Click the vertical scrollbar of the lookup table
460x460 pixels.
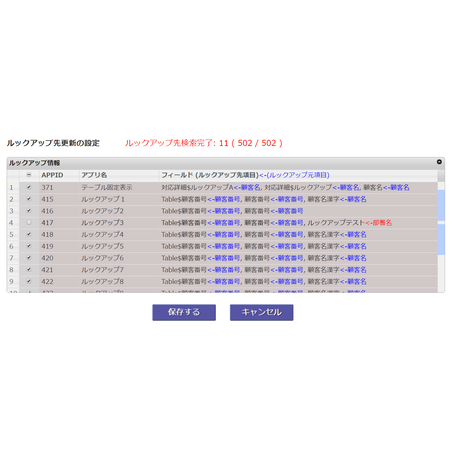441,237
